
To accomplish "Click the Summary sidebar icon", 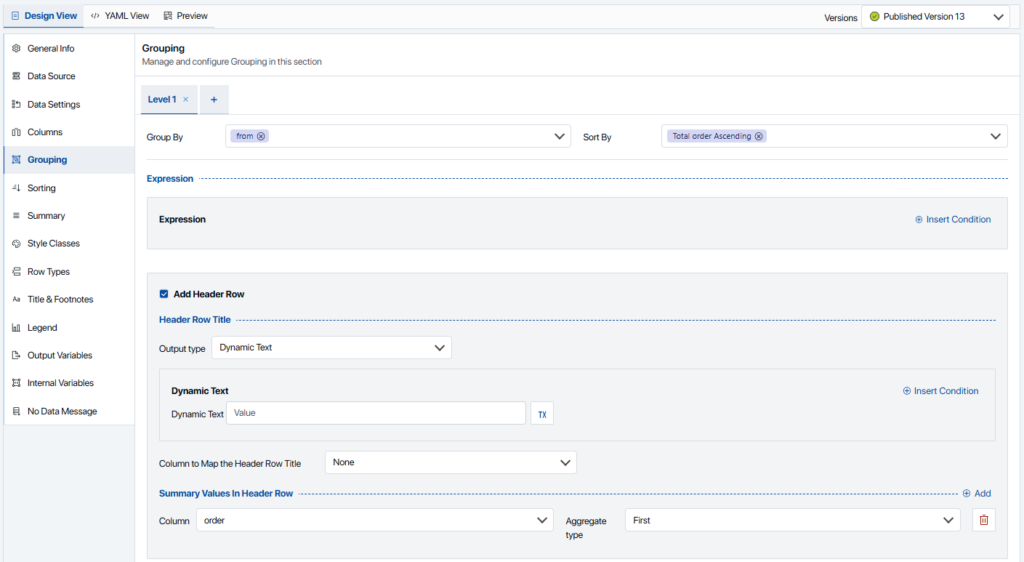I will coord(16,215).
